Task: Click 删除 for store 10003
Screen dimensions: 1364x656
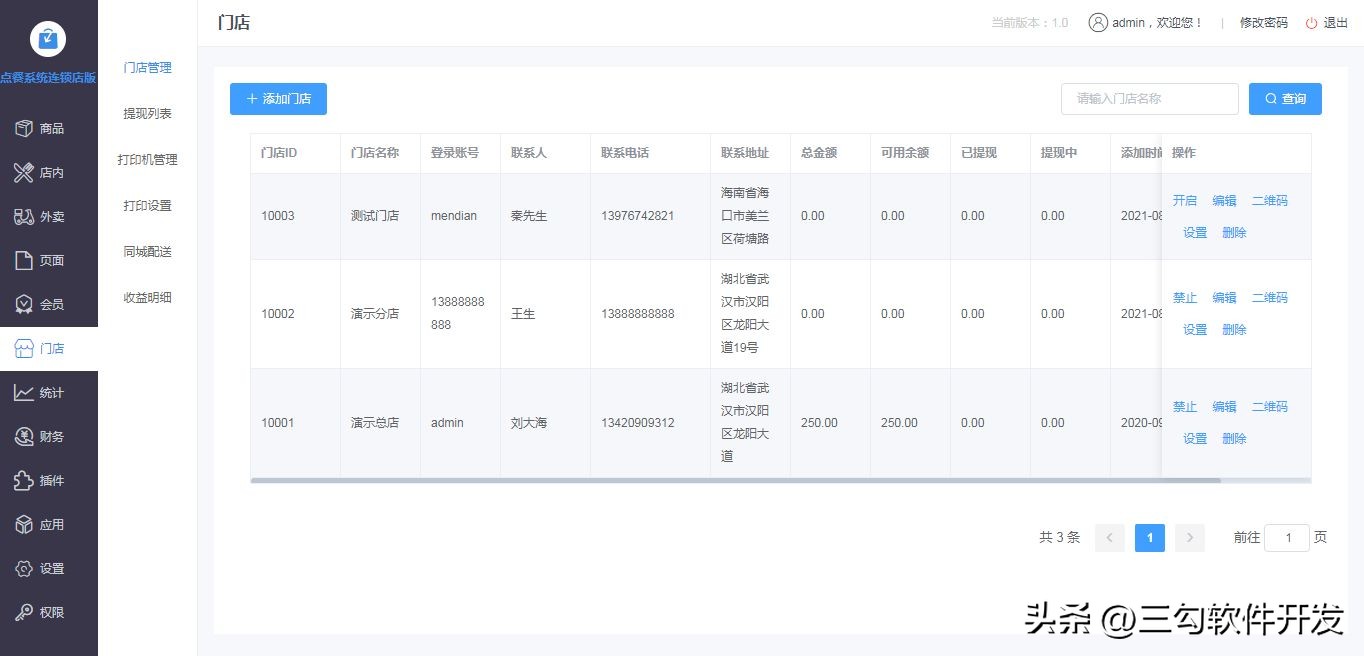Action: (1234, 232)
